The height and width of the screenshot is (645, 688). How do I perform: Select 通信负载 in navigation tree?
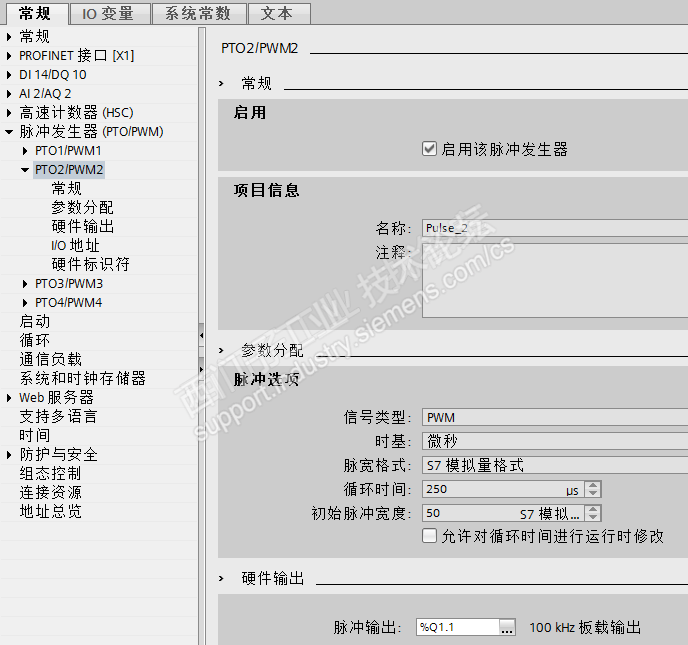[x=50, y=359]
